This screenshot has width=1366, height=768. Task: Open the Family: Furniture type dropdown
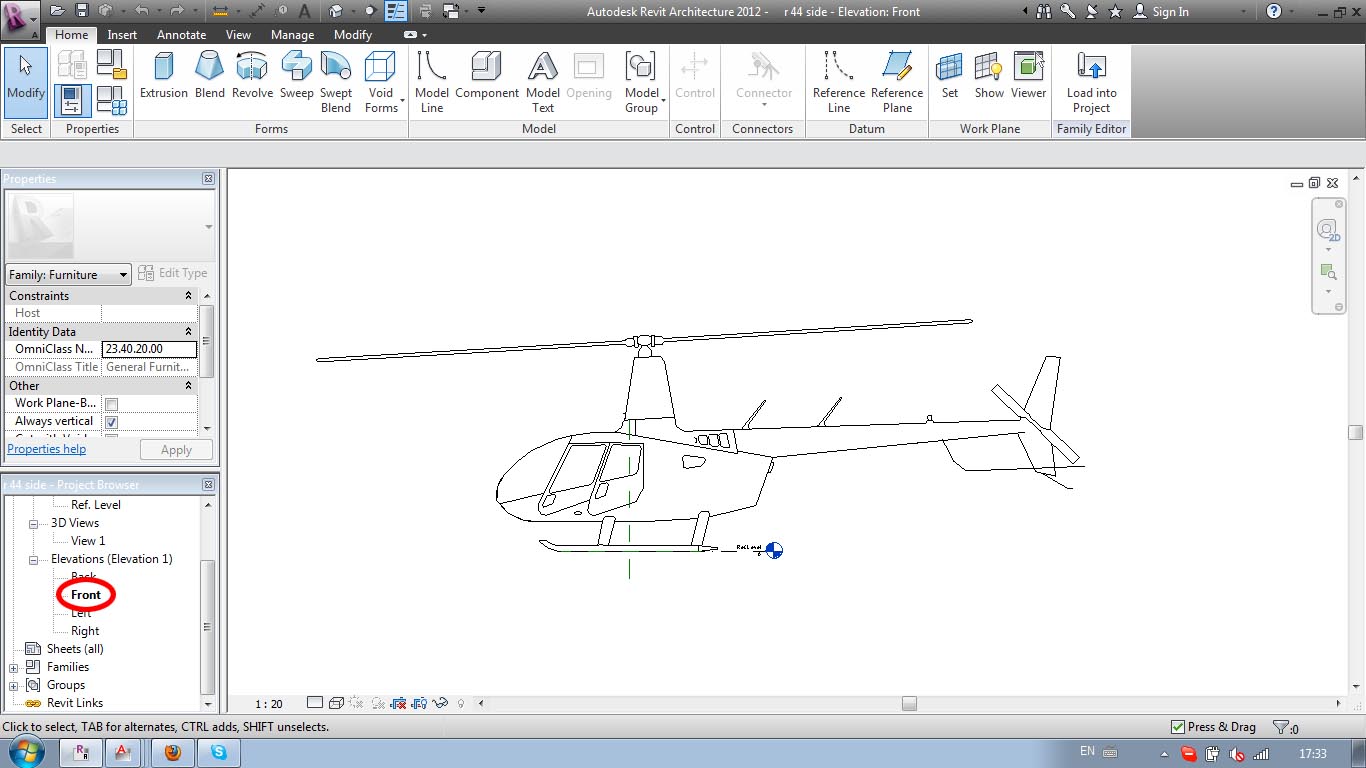(69, 275)
